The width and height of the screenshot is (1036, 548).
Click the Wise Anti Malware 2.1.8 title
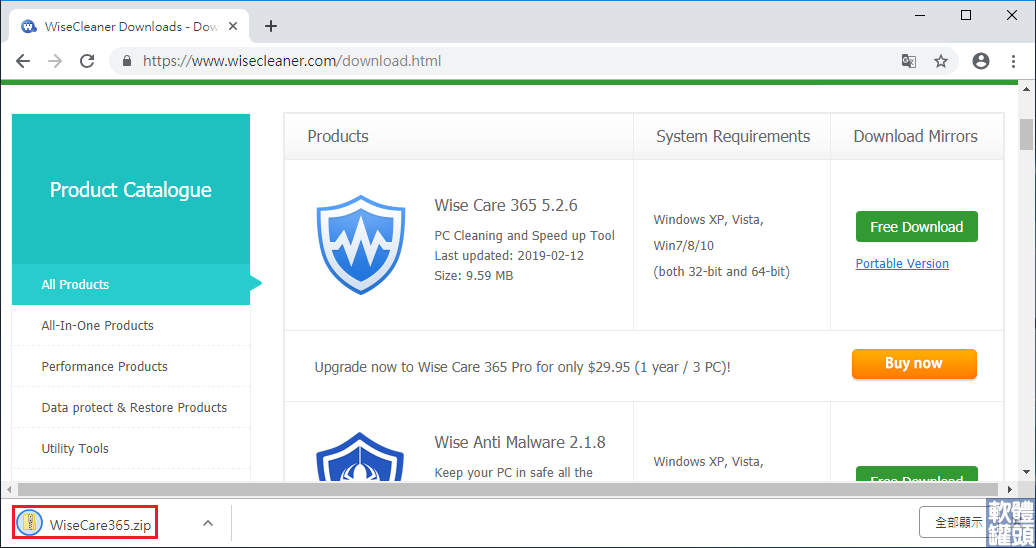pyautogui.click(x=520, y=442)
